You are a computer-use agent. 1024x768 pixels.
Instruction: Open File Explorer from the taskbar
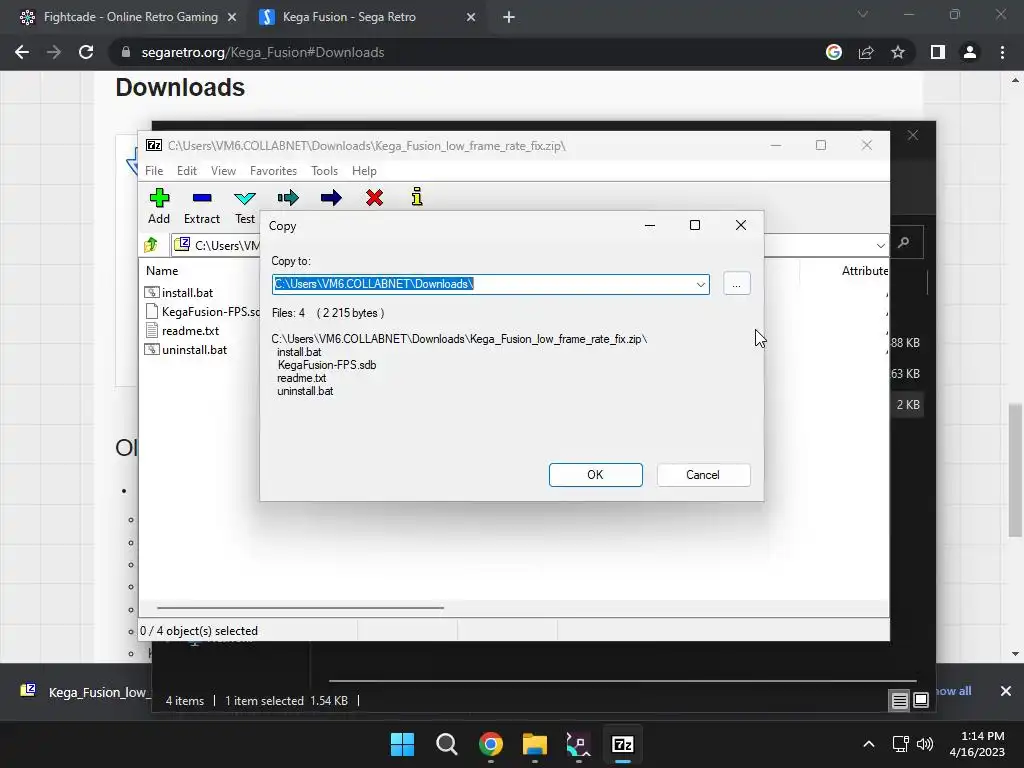coord(534,744)
